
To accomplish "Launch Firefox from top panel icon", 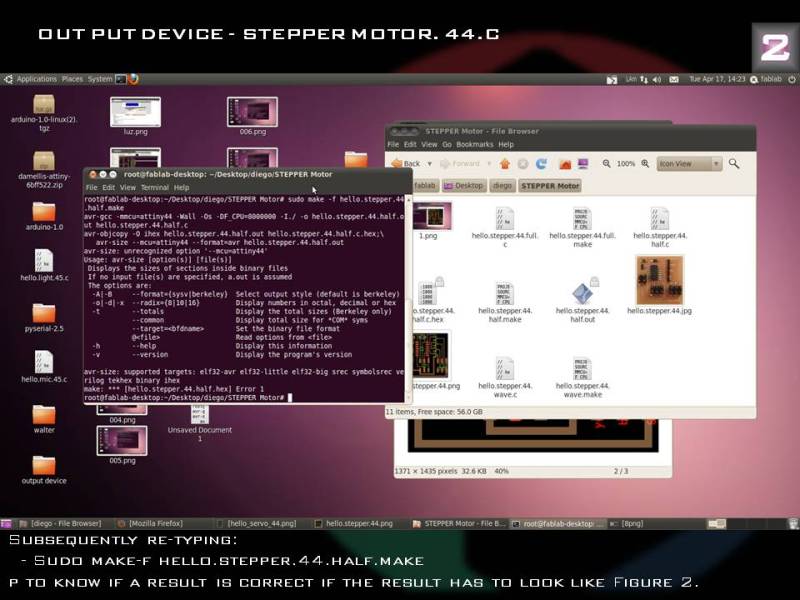I will pos(134,79).
